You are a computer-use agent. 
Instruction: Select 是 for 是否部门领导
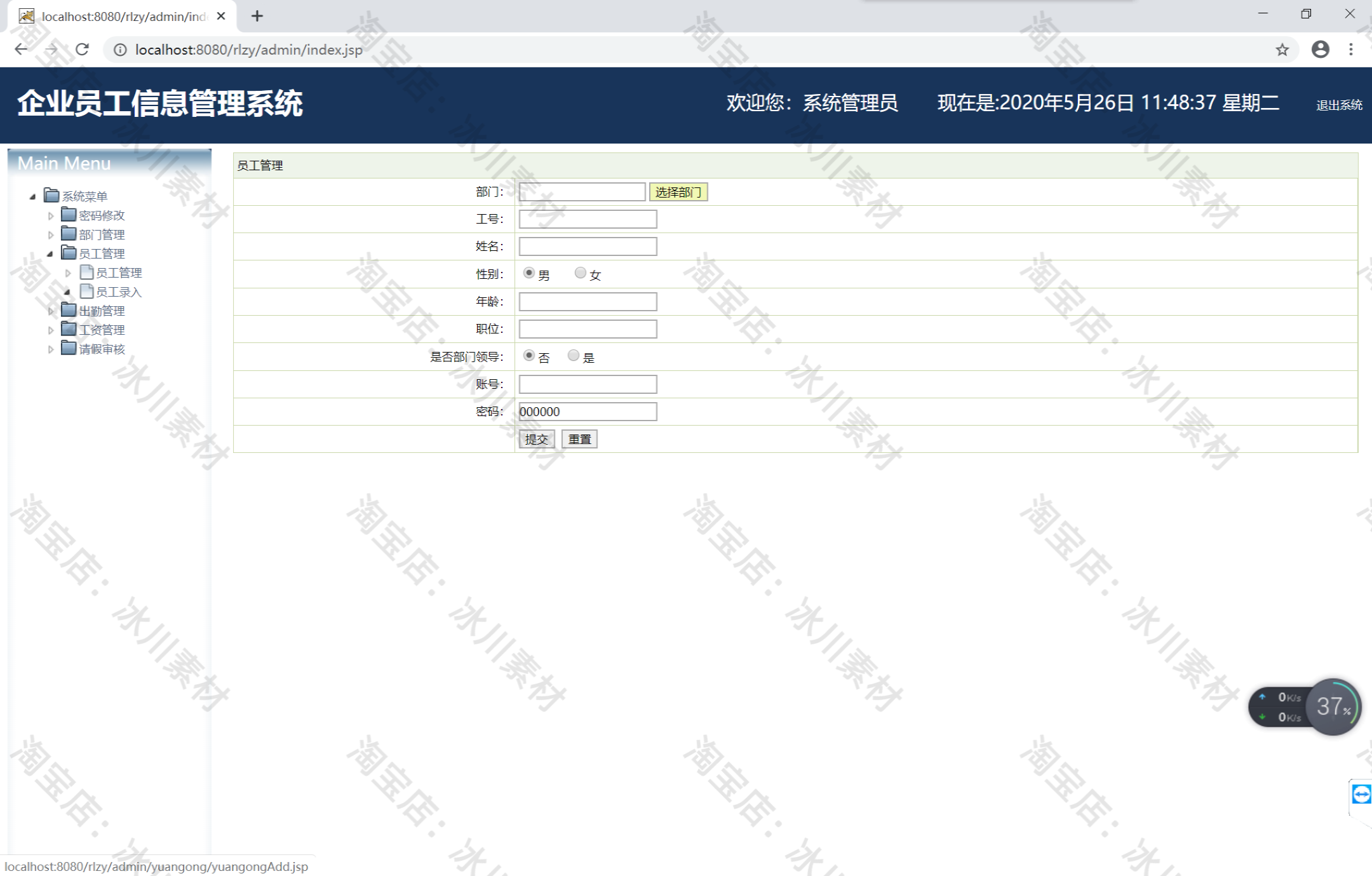pyautogui.click(x=574, y=355)
